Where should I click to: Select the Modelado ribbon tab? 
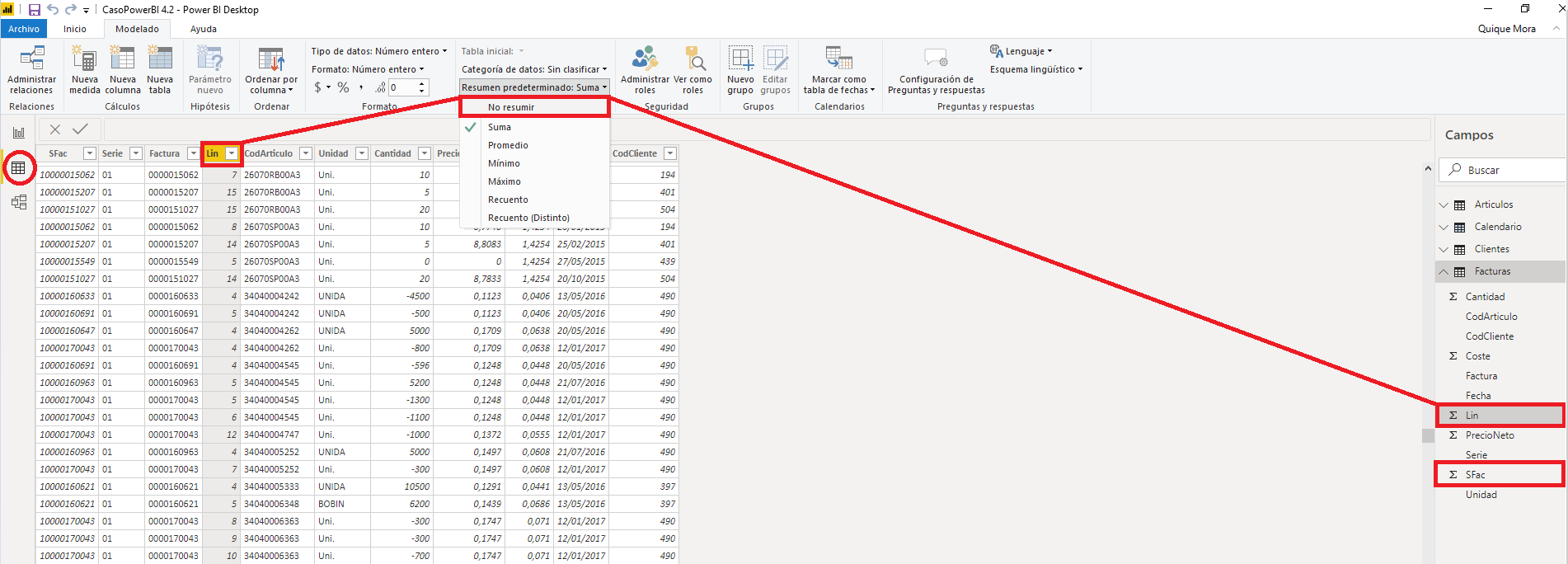pos(137,29)
